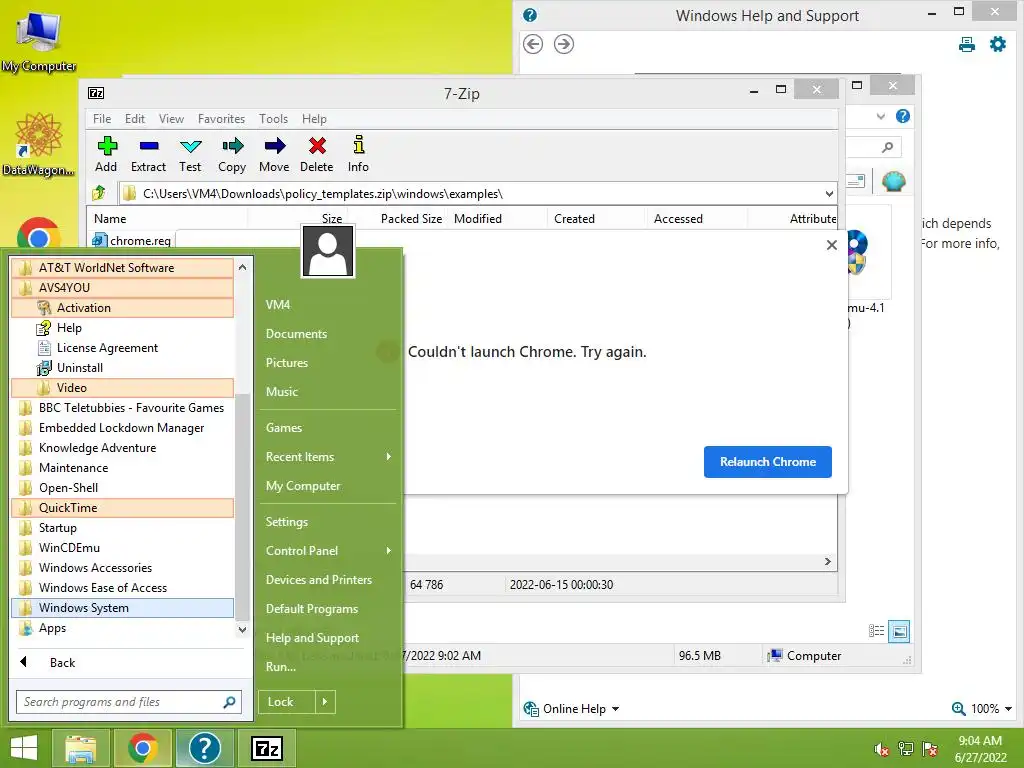Screen dimensions: 1024x768
Task: Open the File menu in 7-Zip
Action: click(x=102, y=119)
